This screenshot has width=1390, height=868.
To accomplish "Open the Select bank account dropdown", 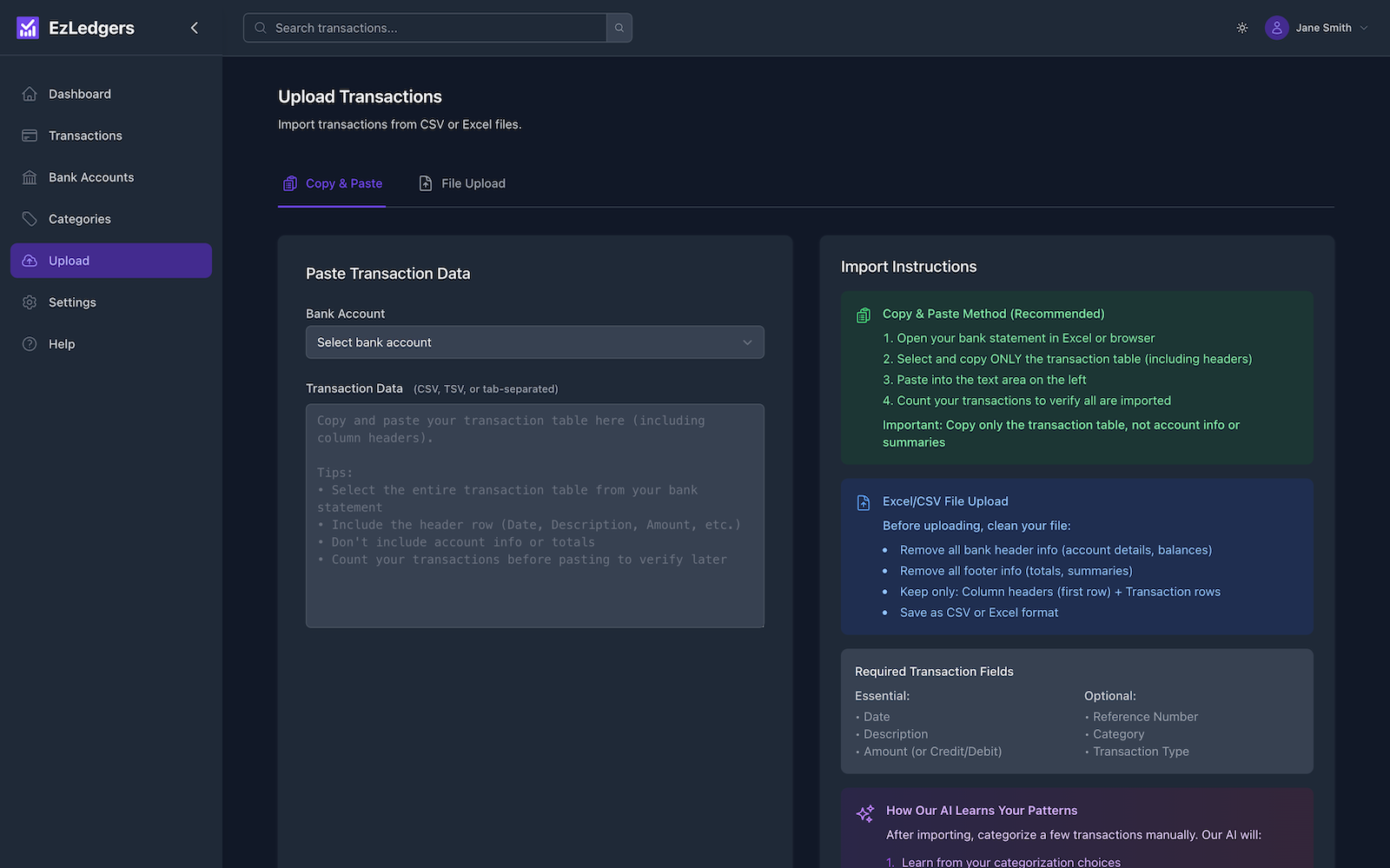I will tap(535, 342).
